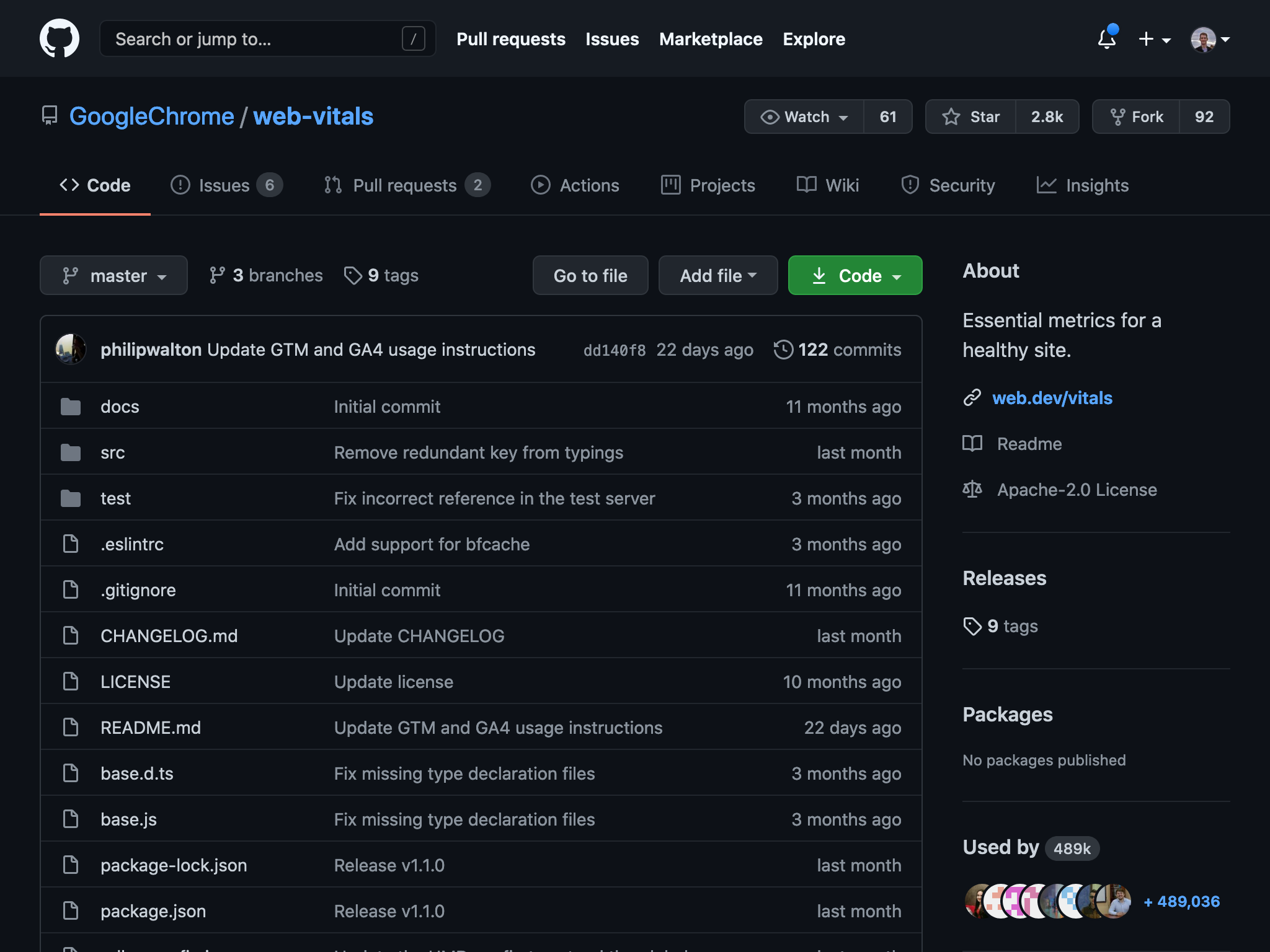Open the Add file dropdown
Image resolution: width=1270 pixels, height=952 pixels.
coord(717,275)
